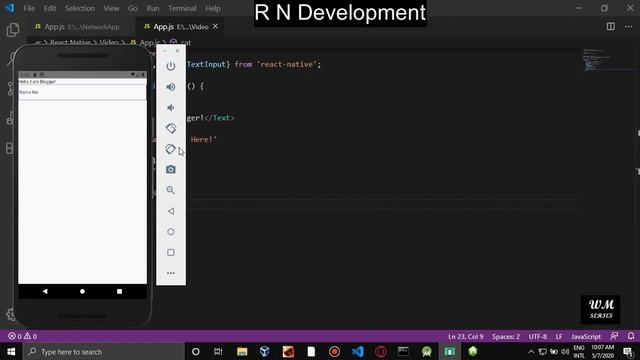
Task: Open command prompt window from taskbar
Action: pos(403,351)
